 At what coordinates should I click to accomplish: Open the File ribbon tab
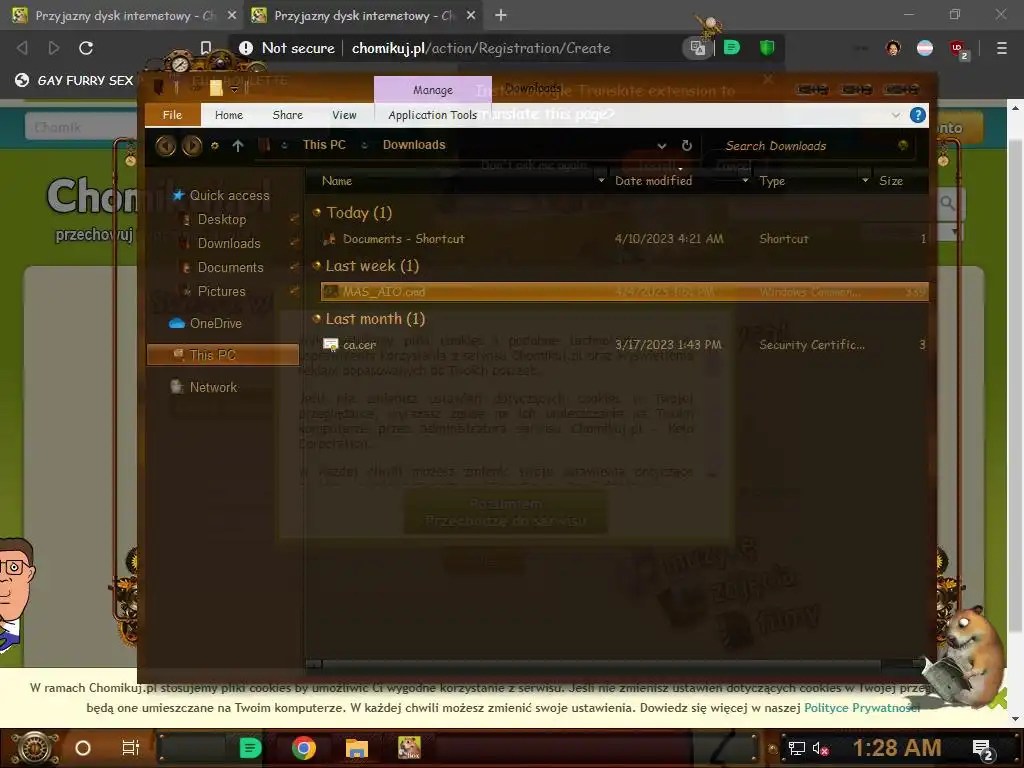(x=172, y=115)
